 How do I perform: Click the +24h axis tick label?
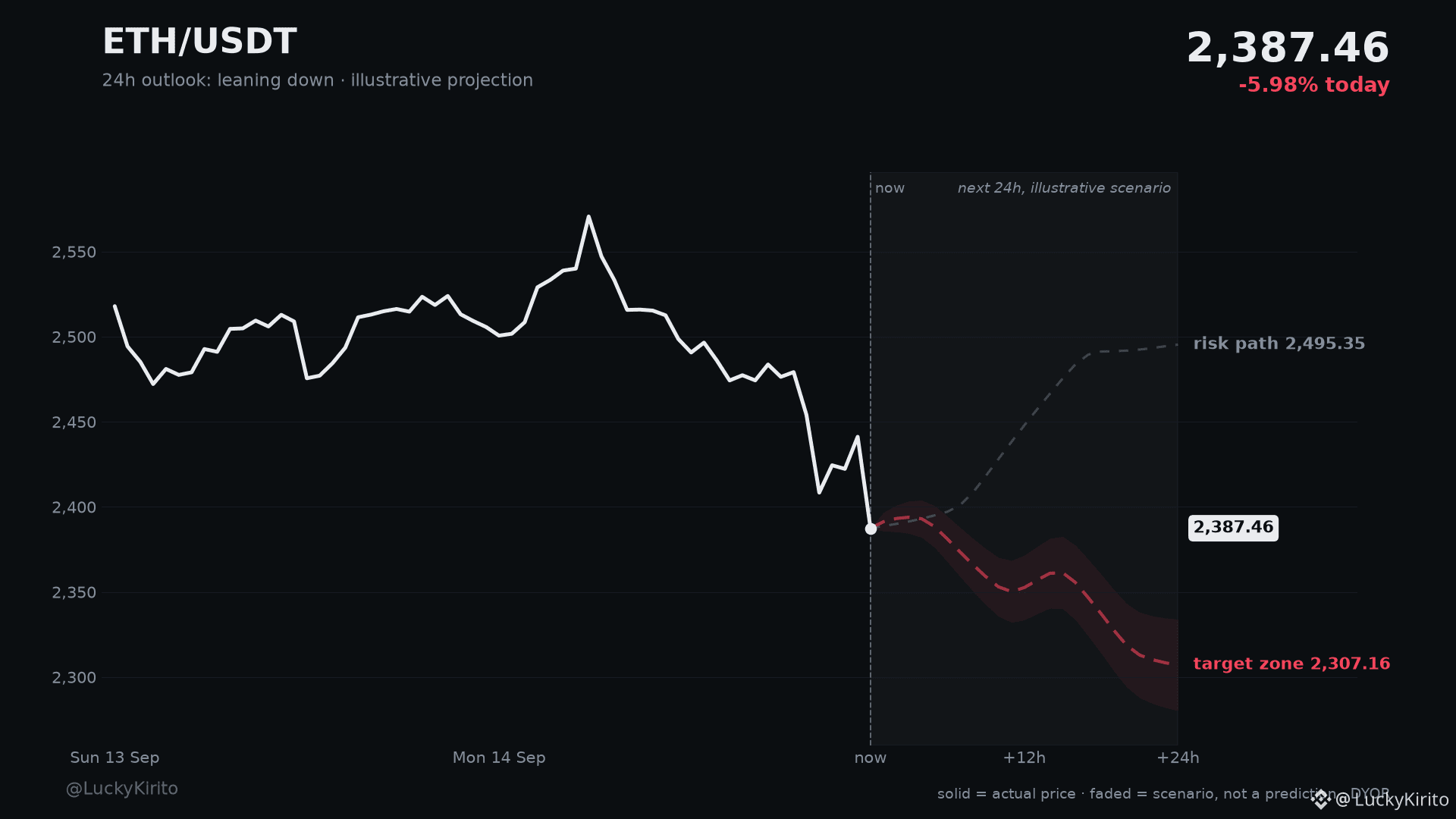(1178, 758)
